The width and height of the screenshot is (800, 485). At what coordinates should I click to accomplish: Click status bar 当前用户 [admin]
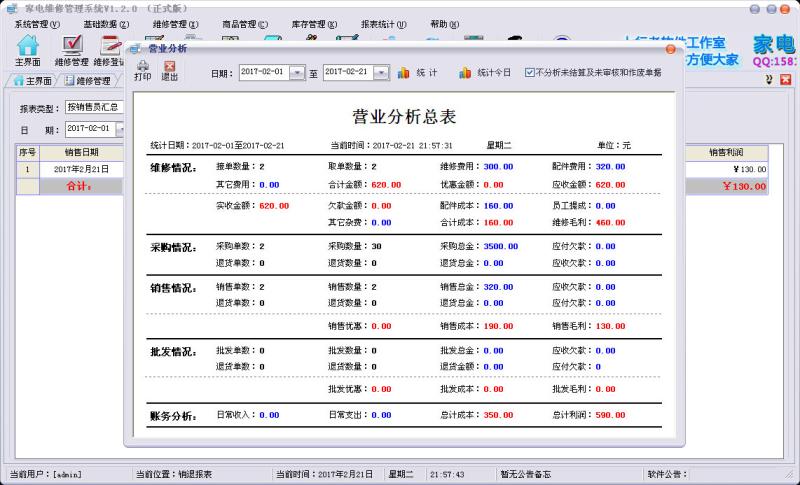point(45,474)
